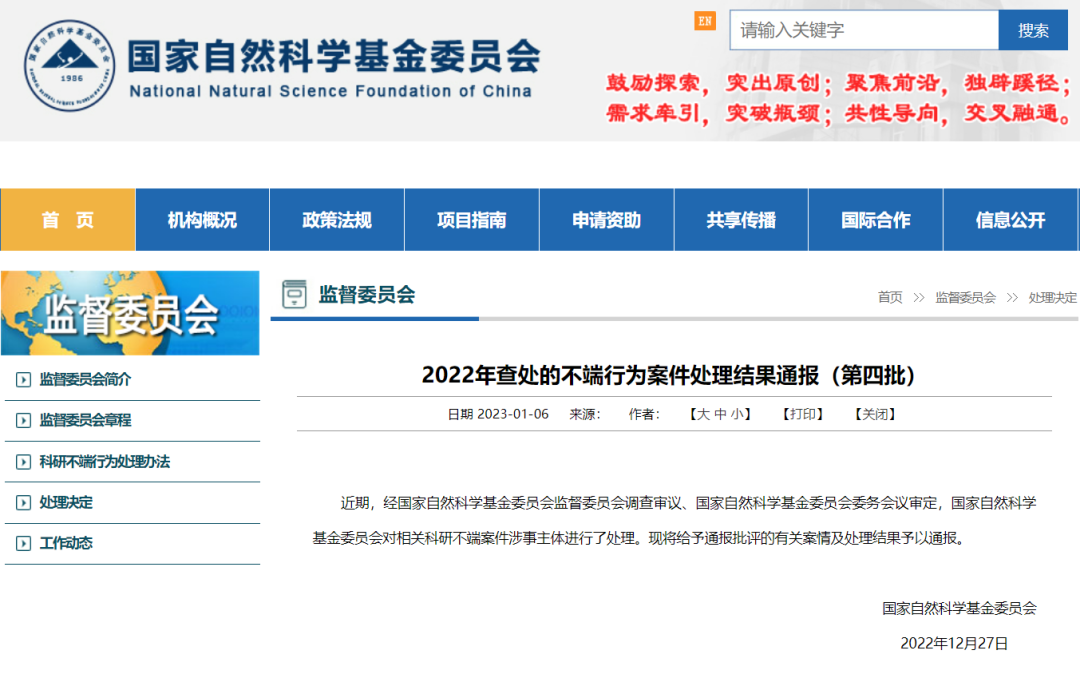Click the 【打印】 print link
This screenshot has height=686, width=1080.
pyautogui.click(x=804, y=414)
